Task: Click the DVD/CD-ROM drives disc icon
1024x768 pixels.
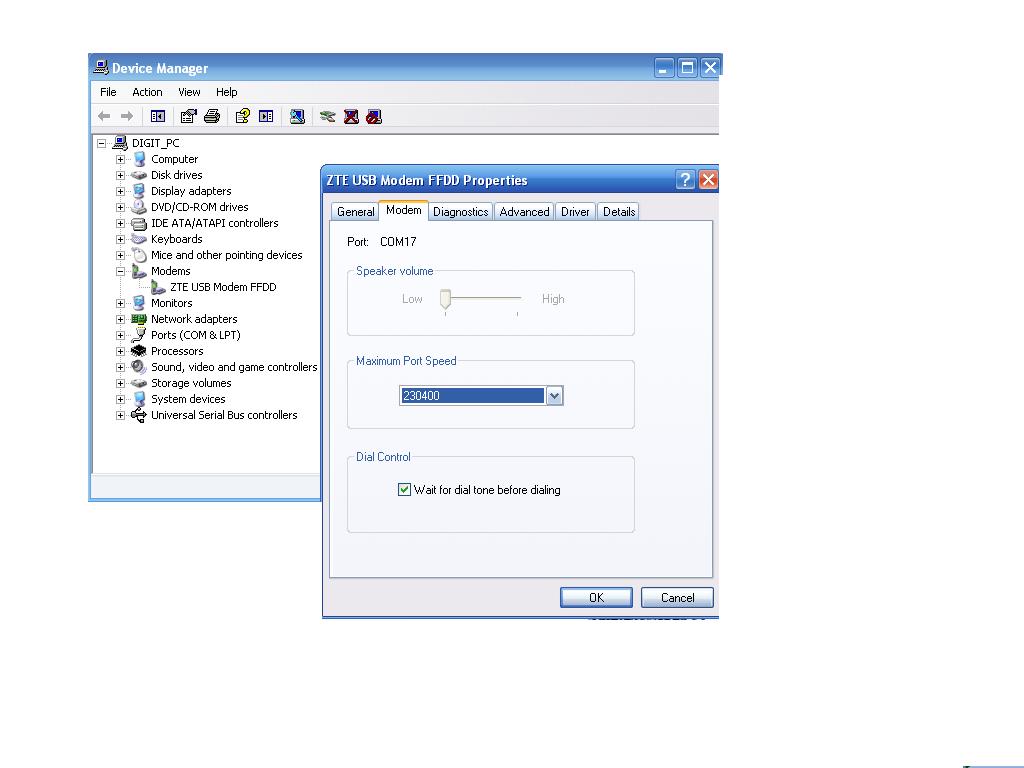Action: point(138,207)
